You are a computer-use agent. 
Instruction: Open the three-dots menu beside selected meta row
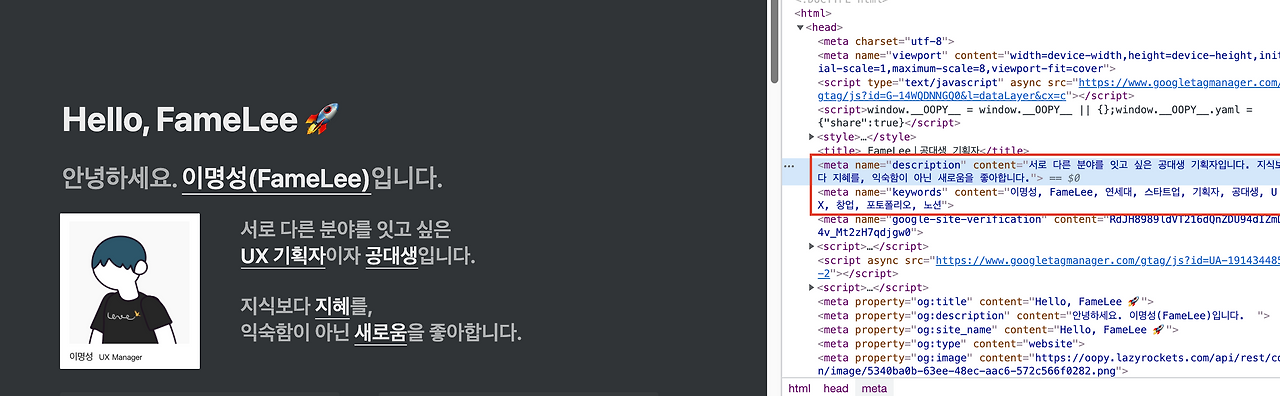[789, 165]
